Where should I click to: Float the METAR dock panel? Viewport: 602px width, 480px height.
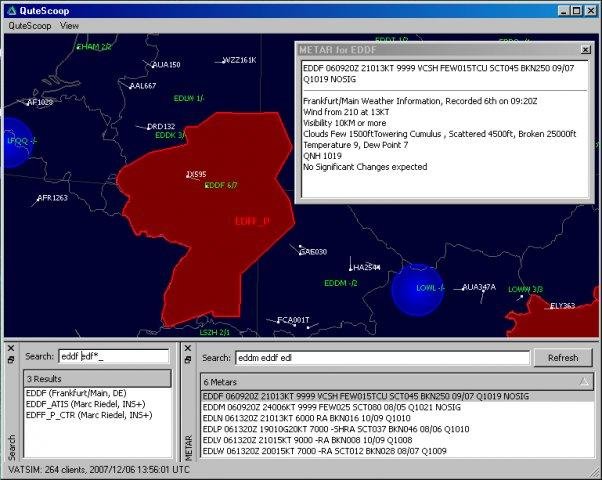click(188, 360)
